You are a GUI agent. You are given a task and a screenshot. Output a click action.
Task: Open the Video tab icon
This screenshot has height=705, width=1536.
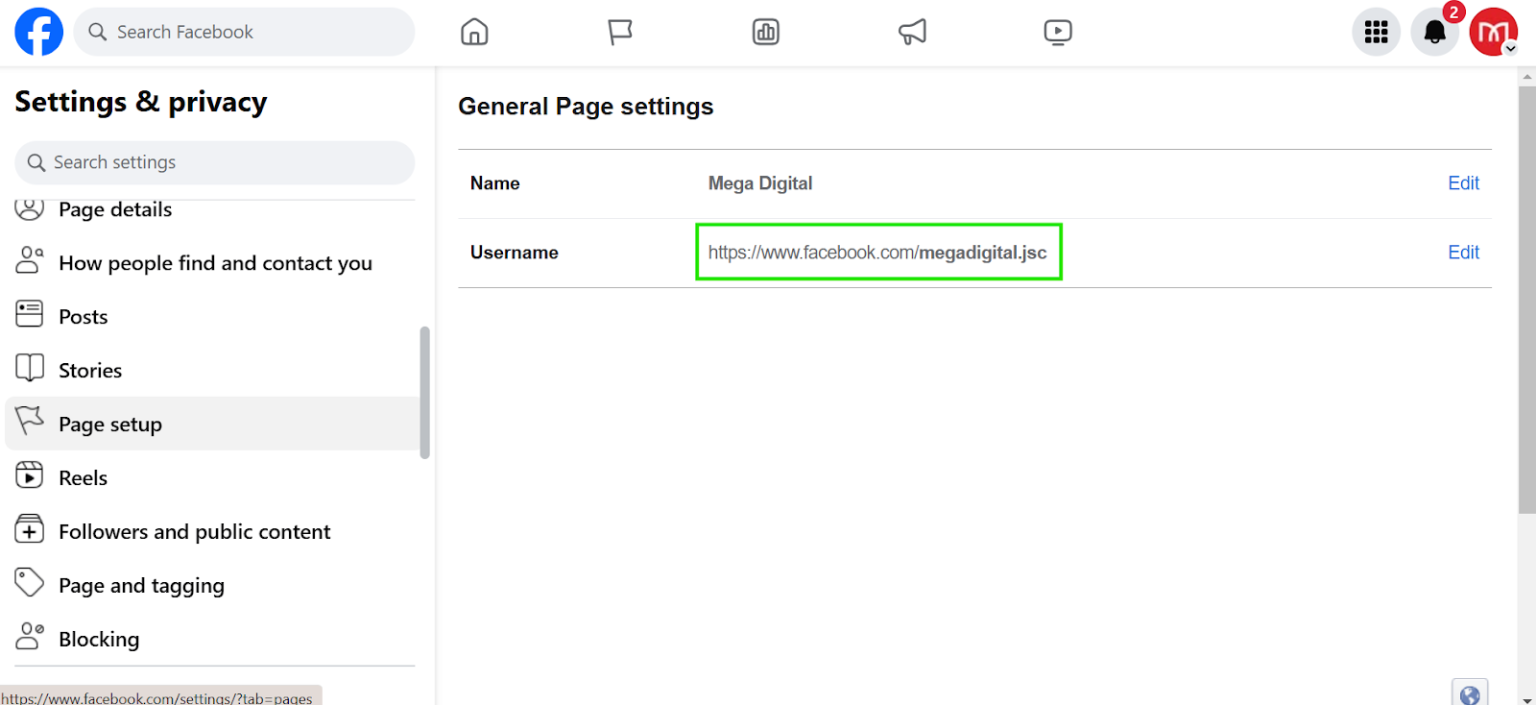[x=1058, y=31]
